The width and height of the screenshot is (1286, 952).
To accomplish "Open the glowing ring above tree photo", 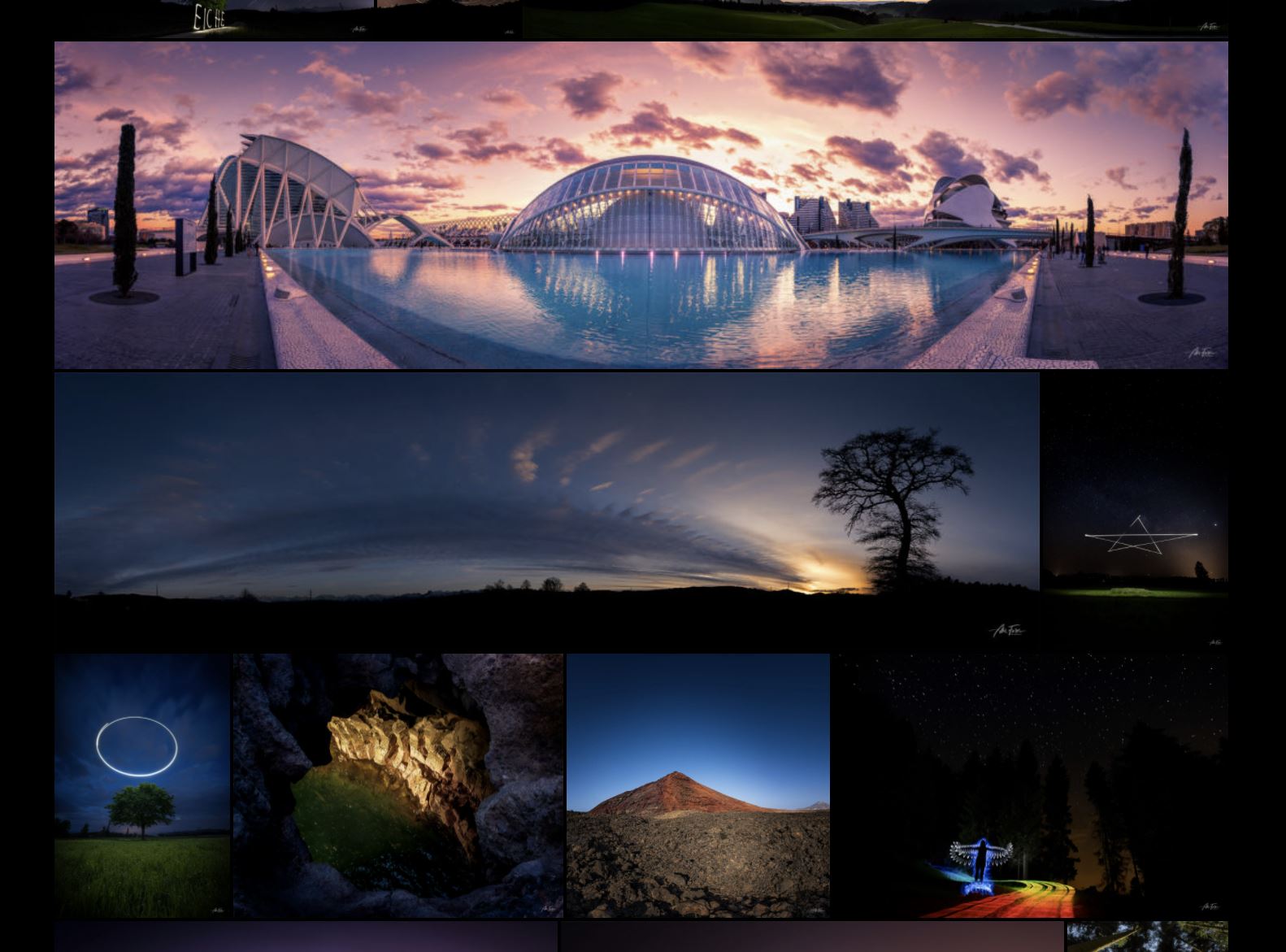I will (142, 785).
